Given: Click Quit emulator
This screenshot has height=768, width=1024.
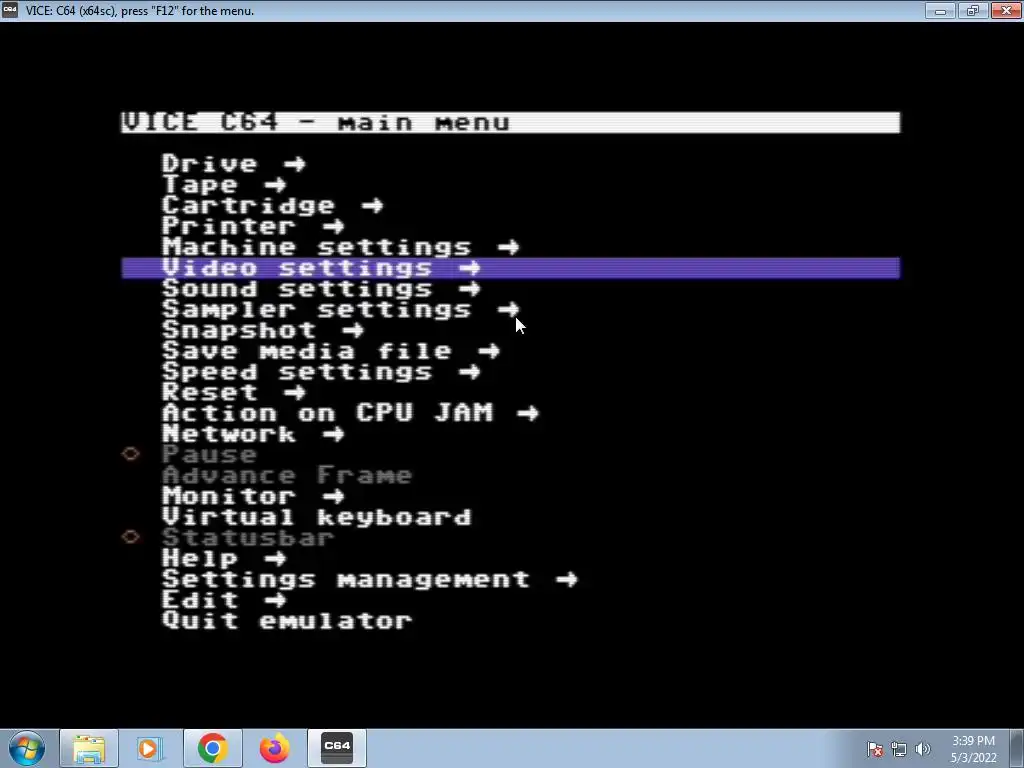Looking at the screenshot, I should 287,621.
